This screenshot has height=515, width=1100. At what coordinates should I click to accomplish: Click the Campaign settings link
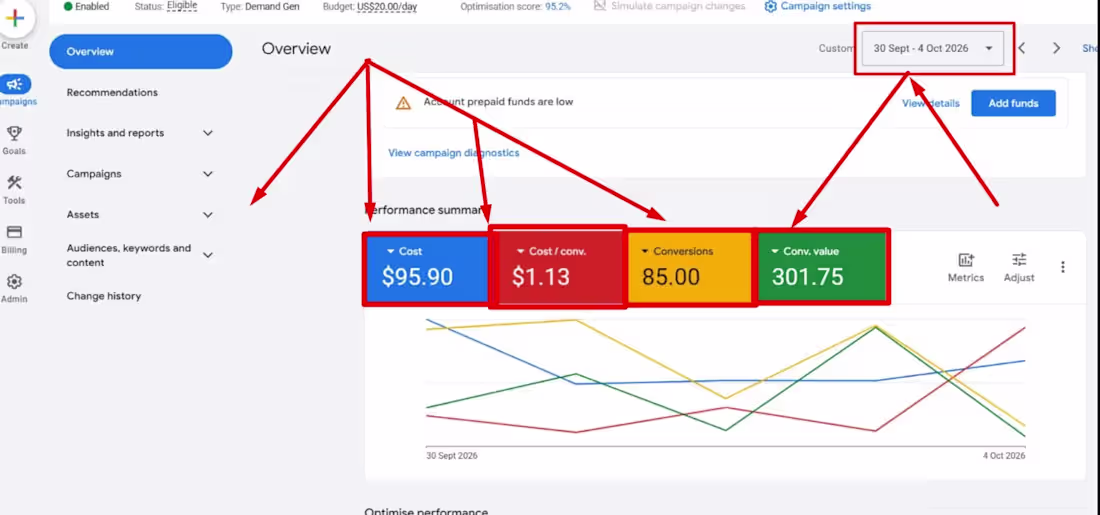coord(826,6)
